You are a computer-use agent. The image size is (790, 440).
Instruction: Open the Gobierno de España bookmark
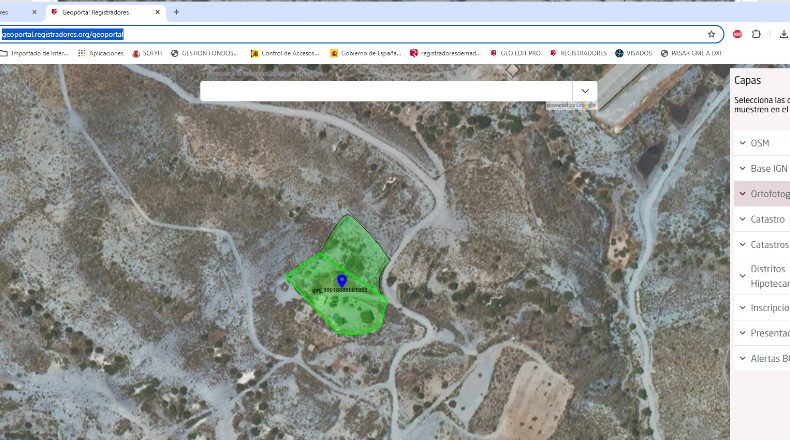coord(365,53)
